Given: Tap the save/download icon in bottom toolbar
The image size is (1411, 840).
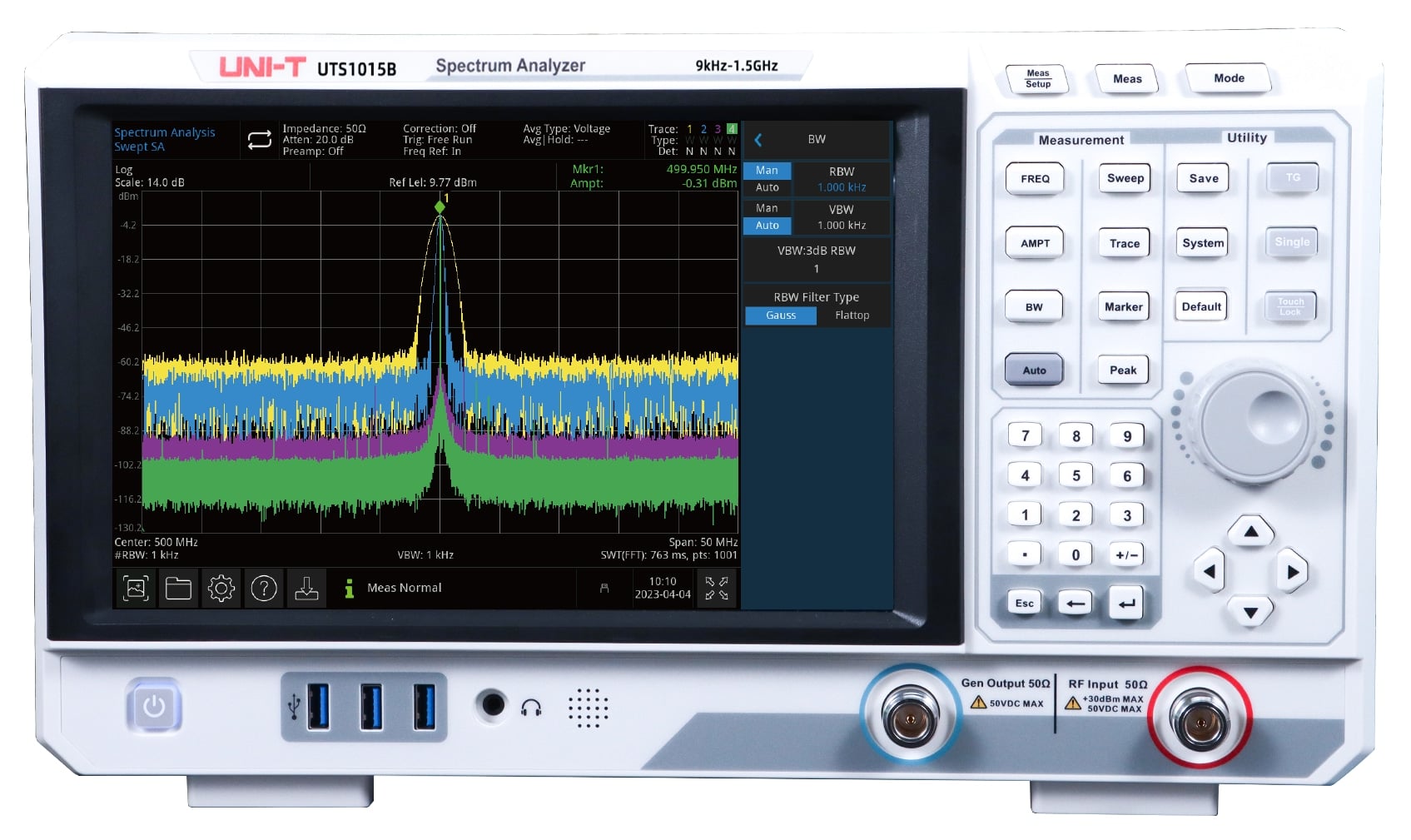Looking at the screenshot, I should [306, 589].
